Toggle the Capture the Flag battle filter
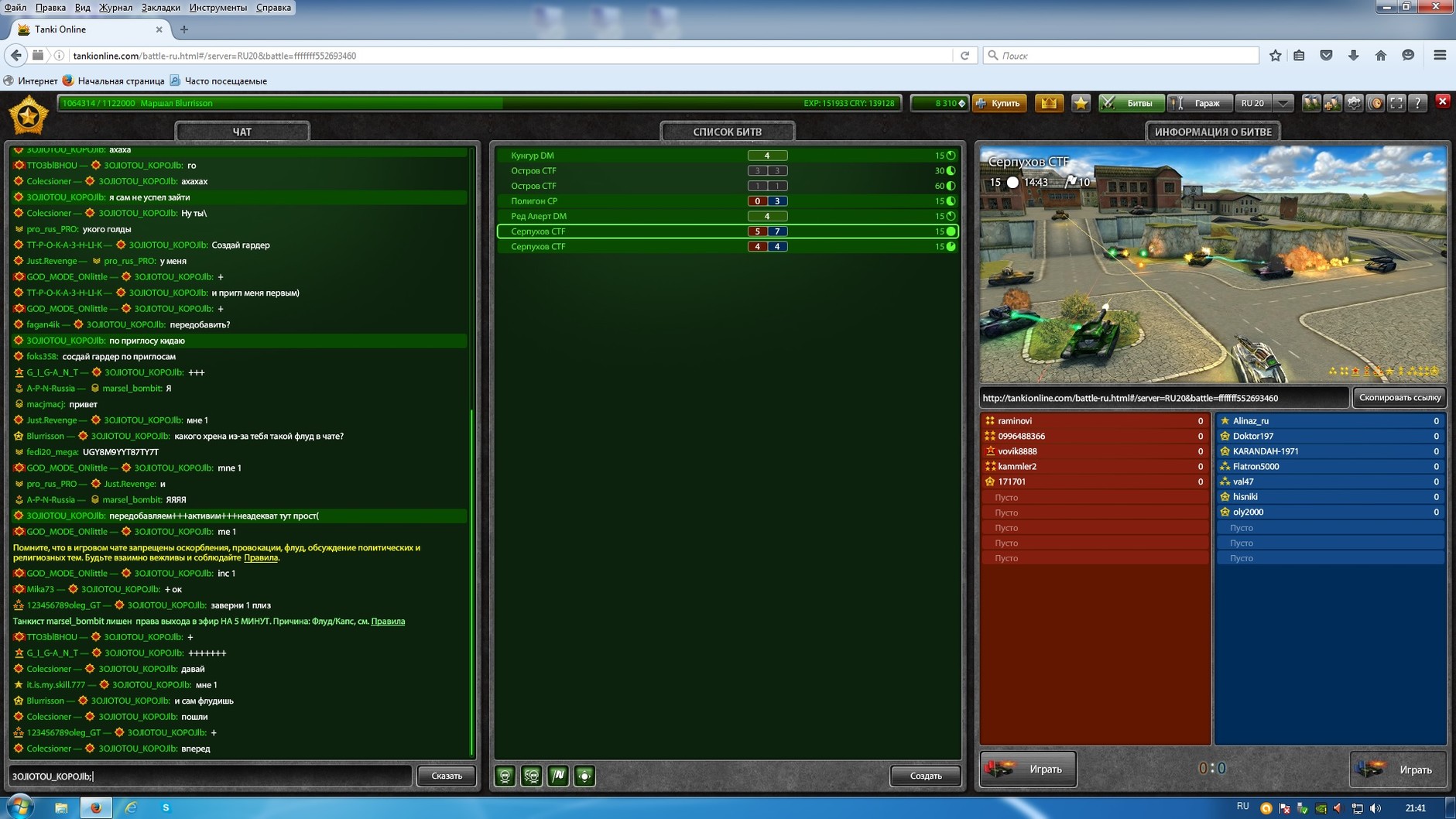Screen dimensions: 1456x819 [x=558, y=776]
